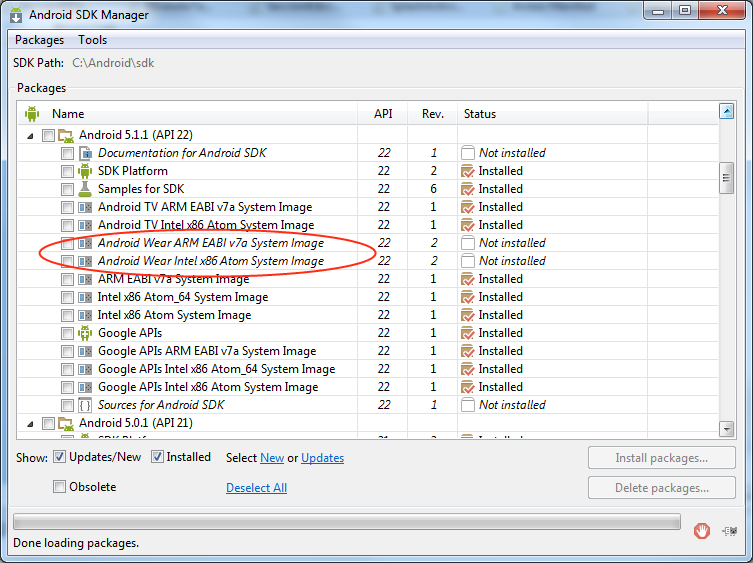Click the Updates selection link
Viewport: 753px width, 563px height.
[322, 458]
